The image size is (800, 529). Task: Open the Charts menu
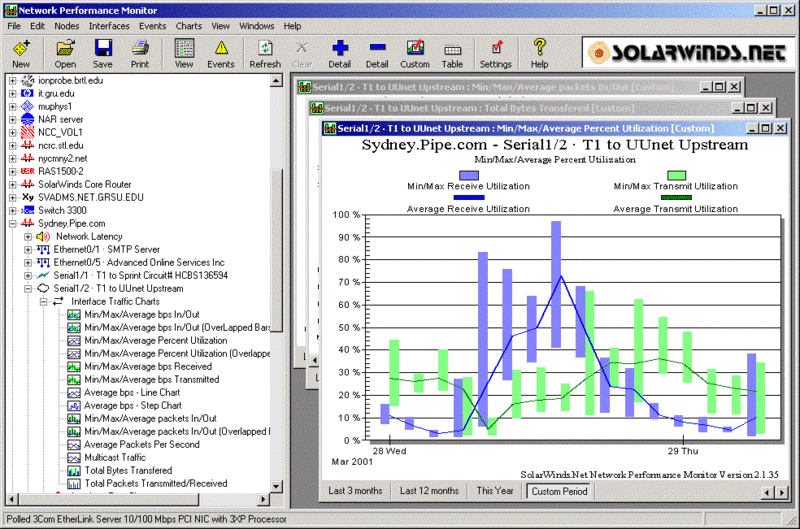tap(189, 26)
